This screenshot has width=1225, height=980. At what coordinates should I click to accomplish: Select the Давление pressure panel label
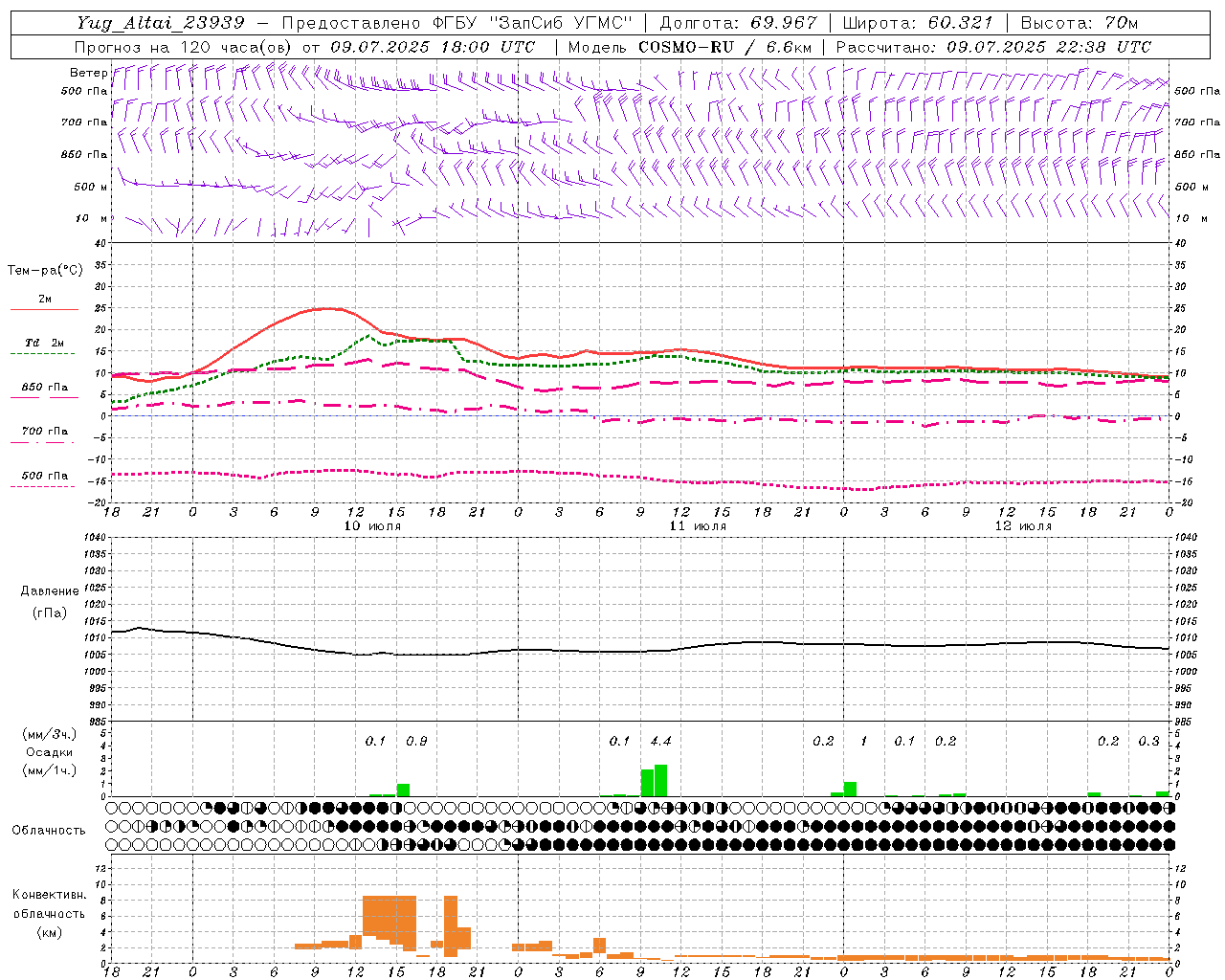50,591
